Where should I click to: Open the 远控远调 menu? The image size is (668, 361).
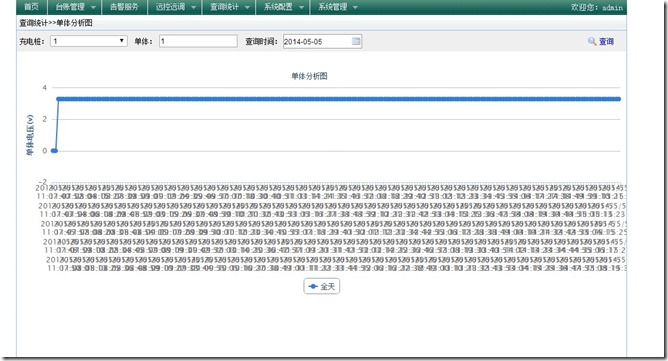(170, 7)
